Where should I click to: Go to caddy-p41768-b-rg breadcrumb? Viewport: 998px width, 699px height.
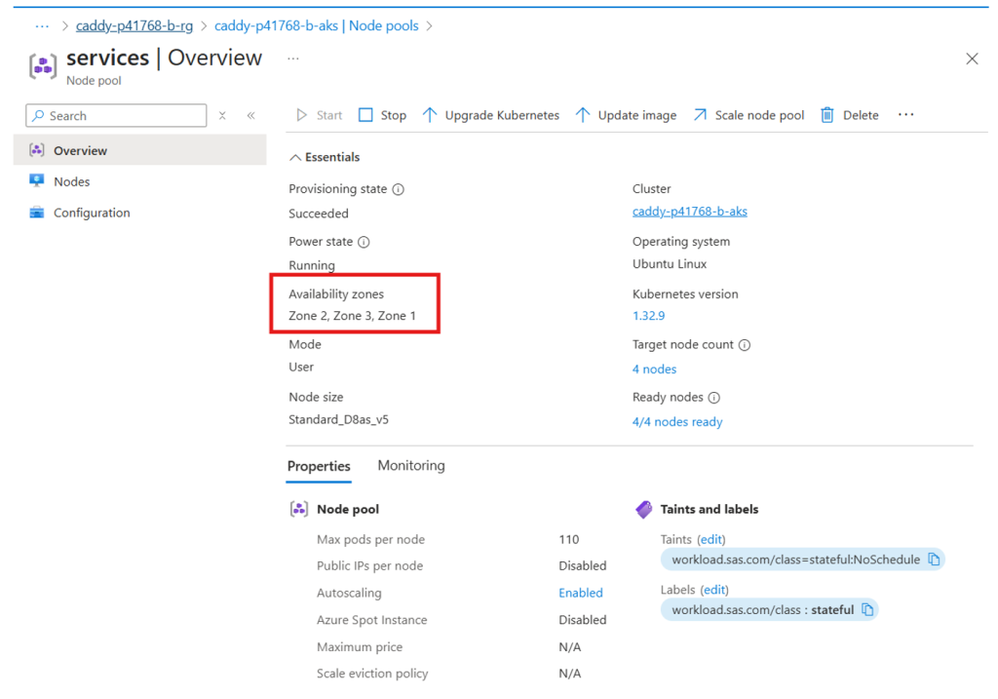point(134,25)
